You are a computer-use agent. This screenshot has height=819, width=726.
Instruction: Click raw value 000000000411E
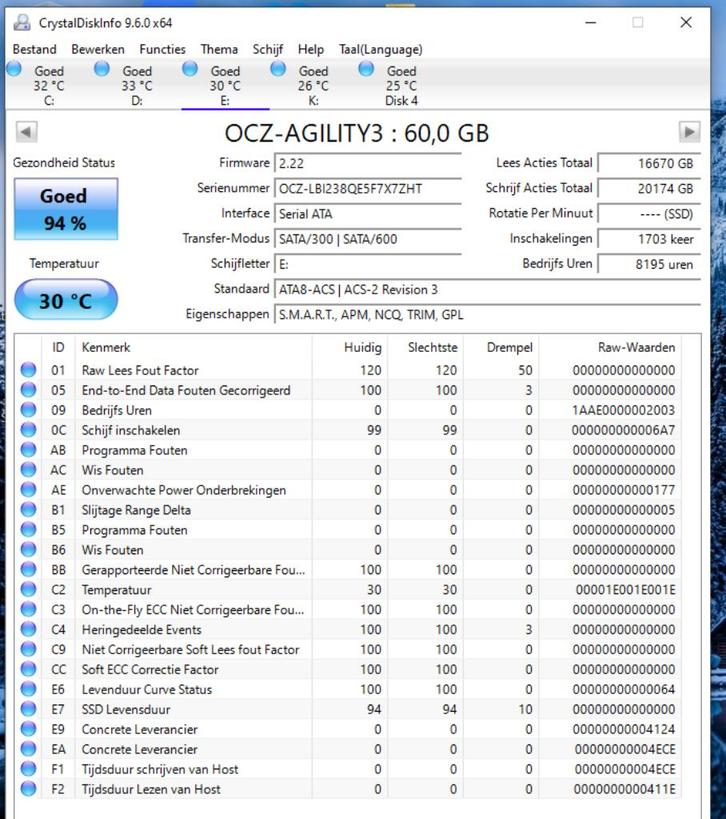[x=625, y=789]
